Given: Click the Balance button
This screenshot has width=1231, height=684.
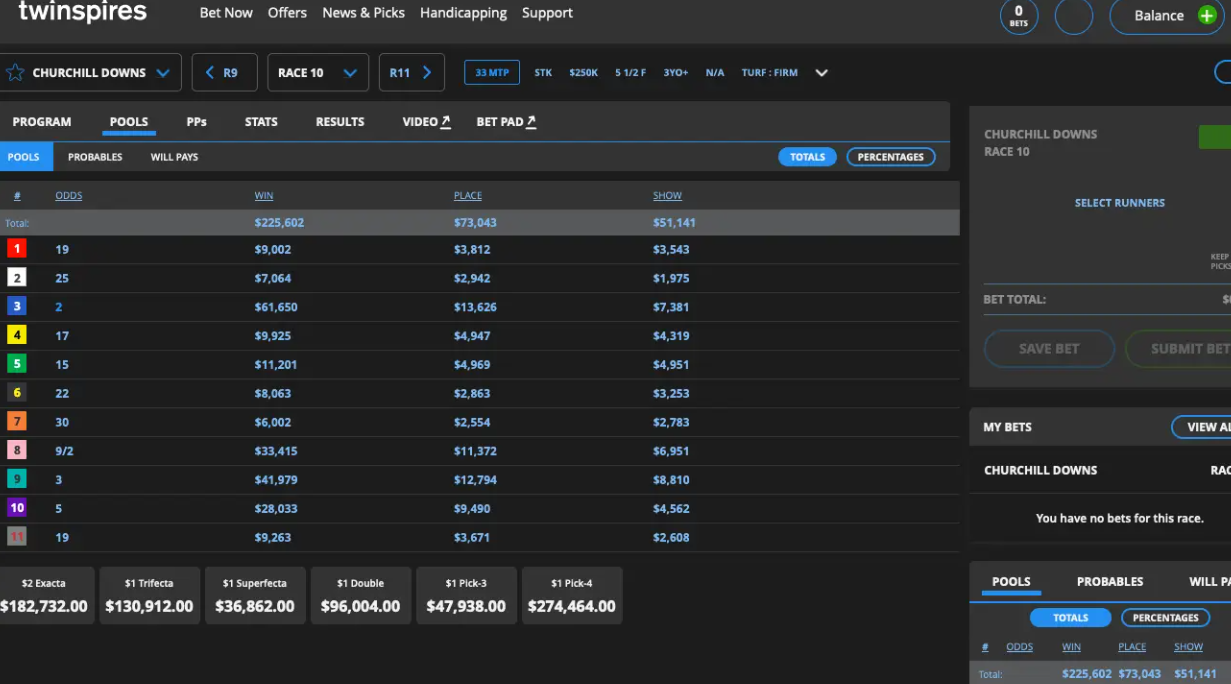Looking at the screenshot, I should [1167, 16].
